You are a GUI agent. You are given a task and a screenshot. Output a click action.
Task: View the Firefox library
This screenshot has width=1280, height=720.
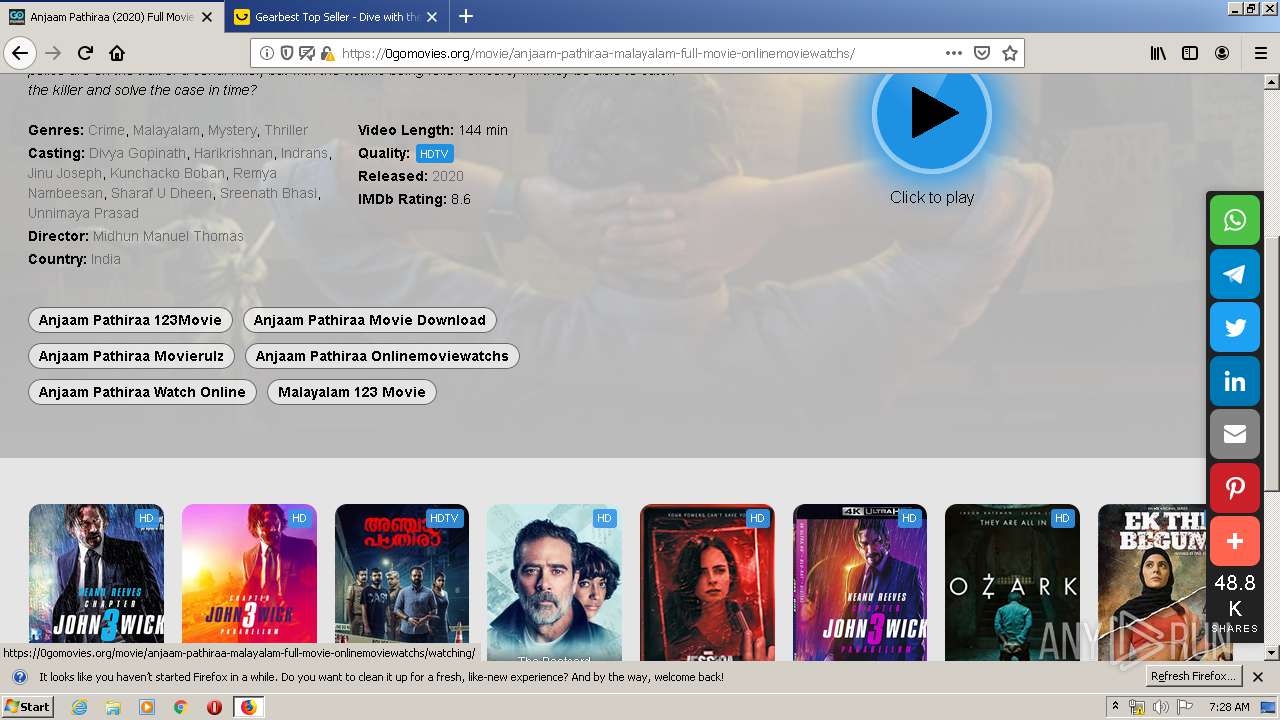click(x=1158, y=53)
